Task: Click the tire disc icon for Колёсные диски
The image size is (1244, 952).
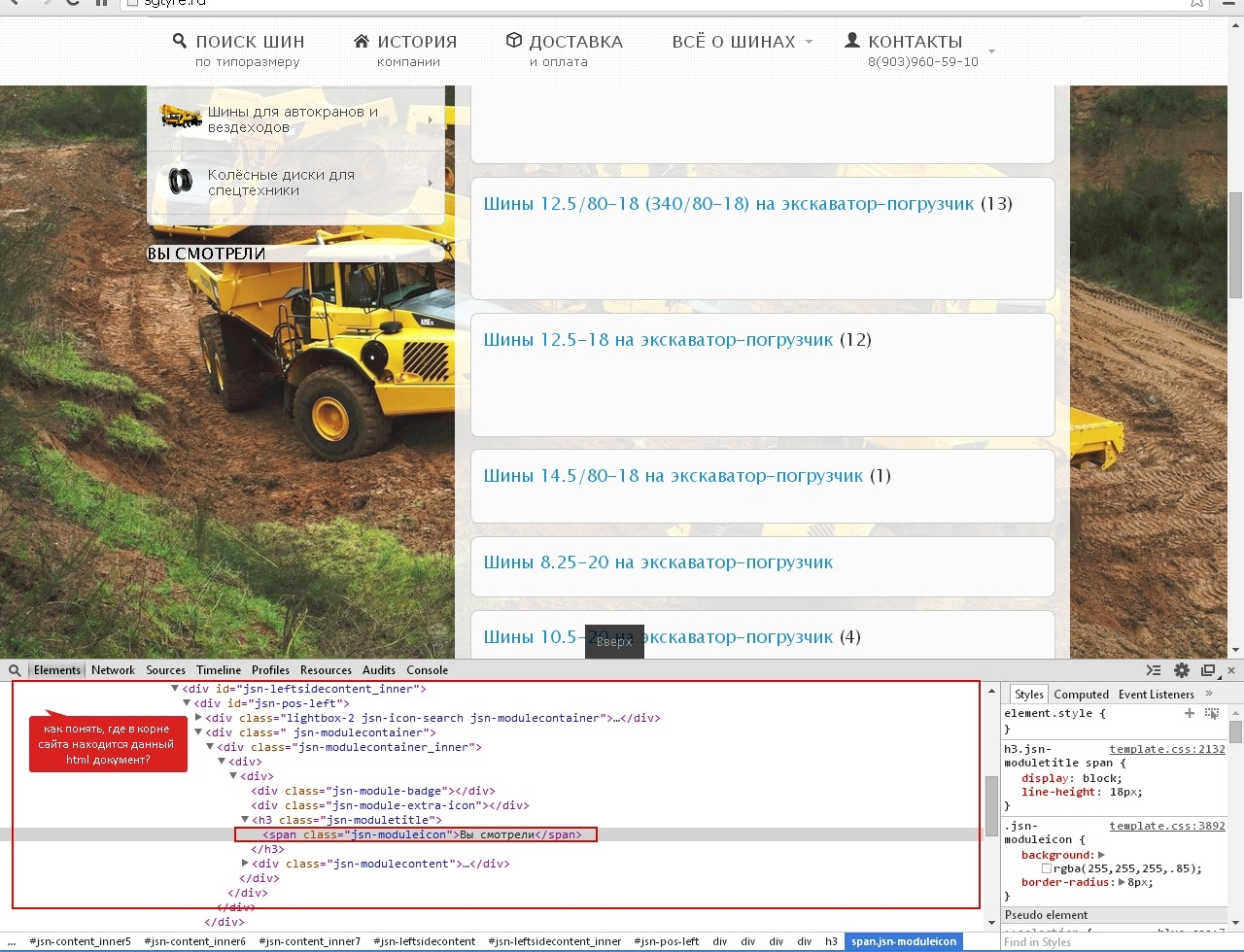Action: point(180,182)
